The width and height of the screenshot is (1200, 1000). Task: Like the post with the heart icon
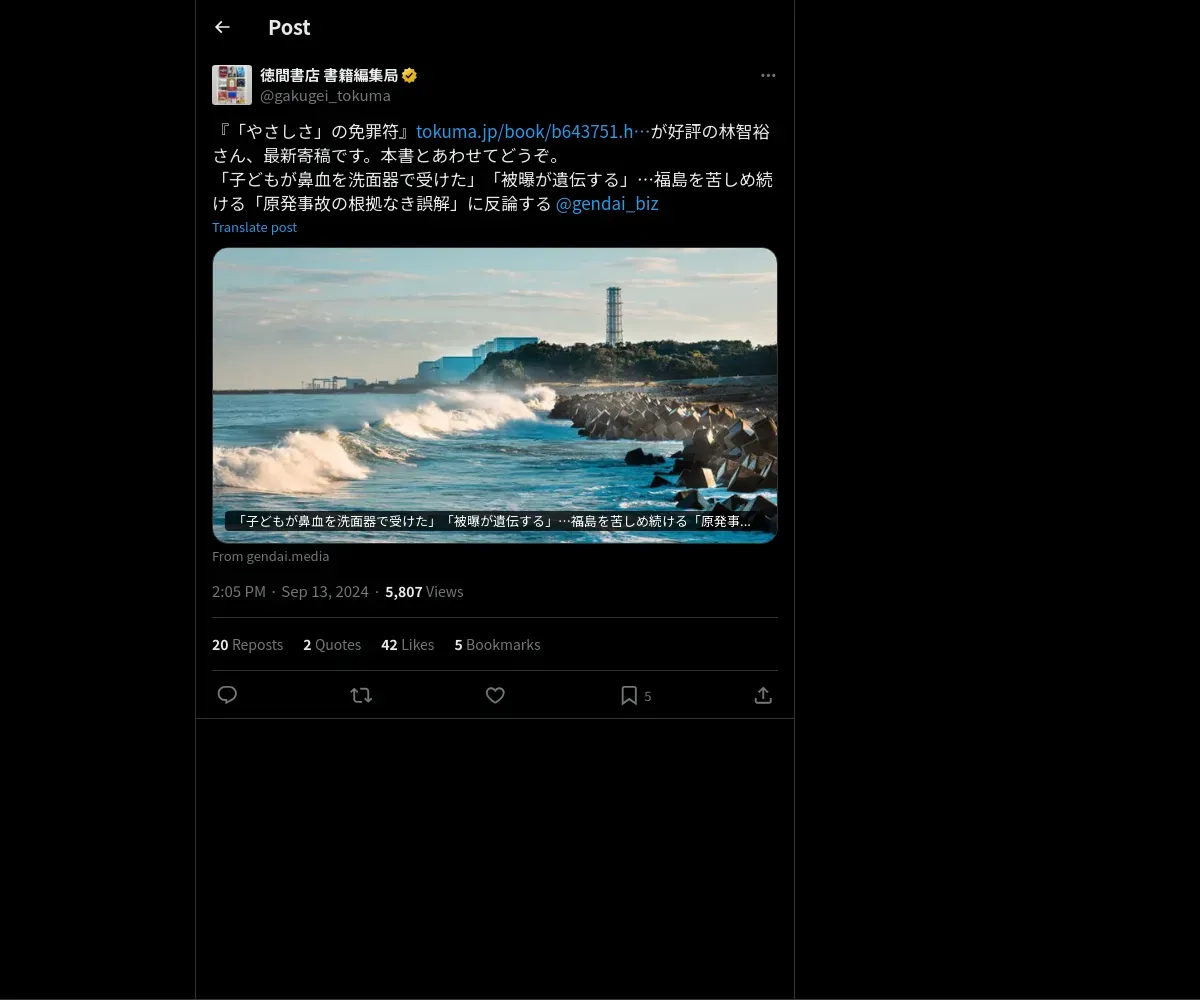click(x=495, y=695)
